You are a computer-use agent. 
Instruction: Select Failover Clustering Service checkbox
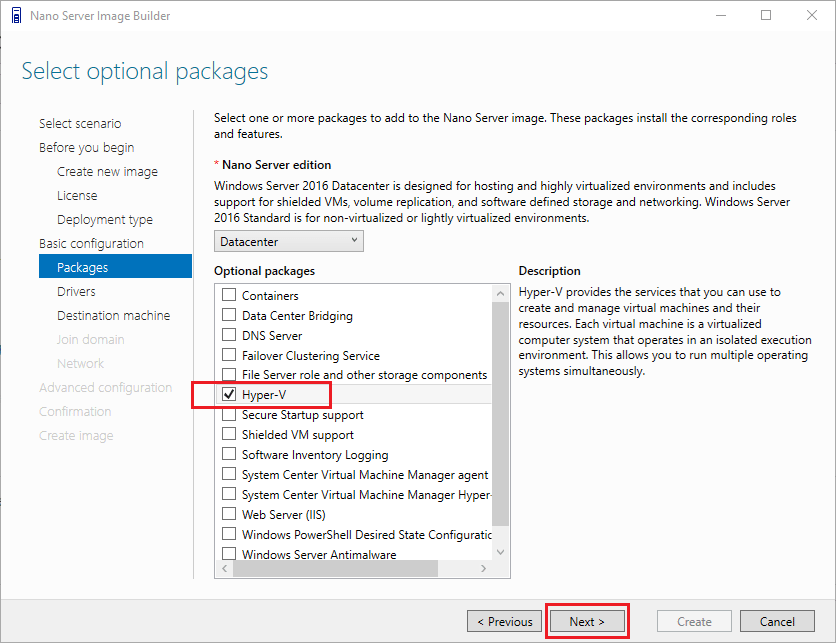pyautogui.click(x=229, y=356)
